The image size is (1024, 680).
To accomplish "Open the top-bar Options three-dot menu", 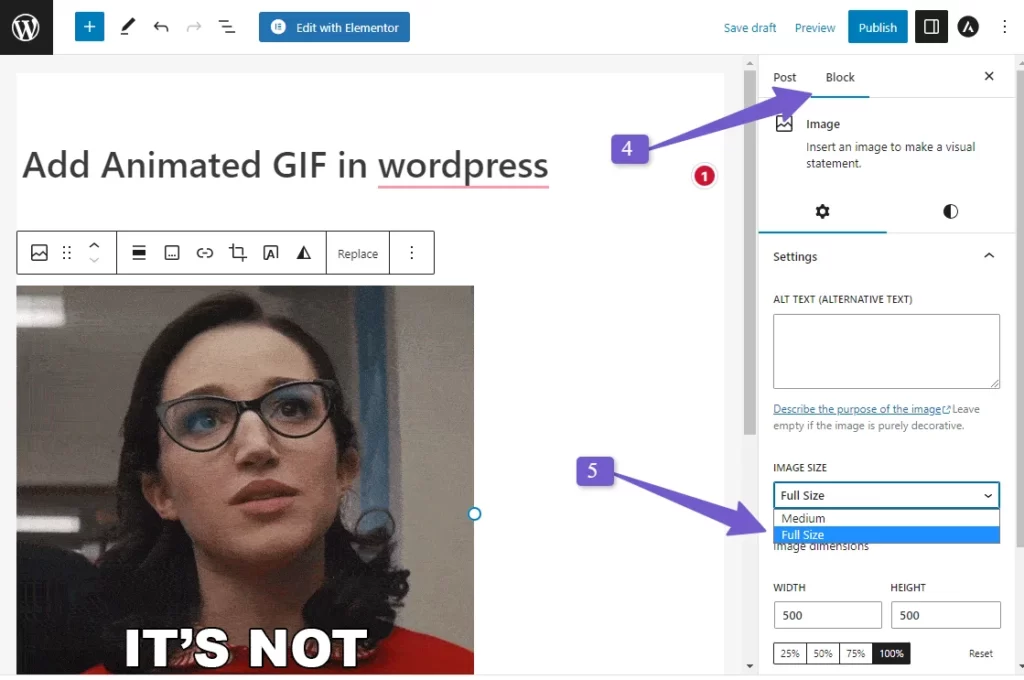I will coord(1004,27).
